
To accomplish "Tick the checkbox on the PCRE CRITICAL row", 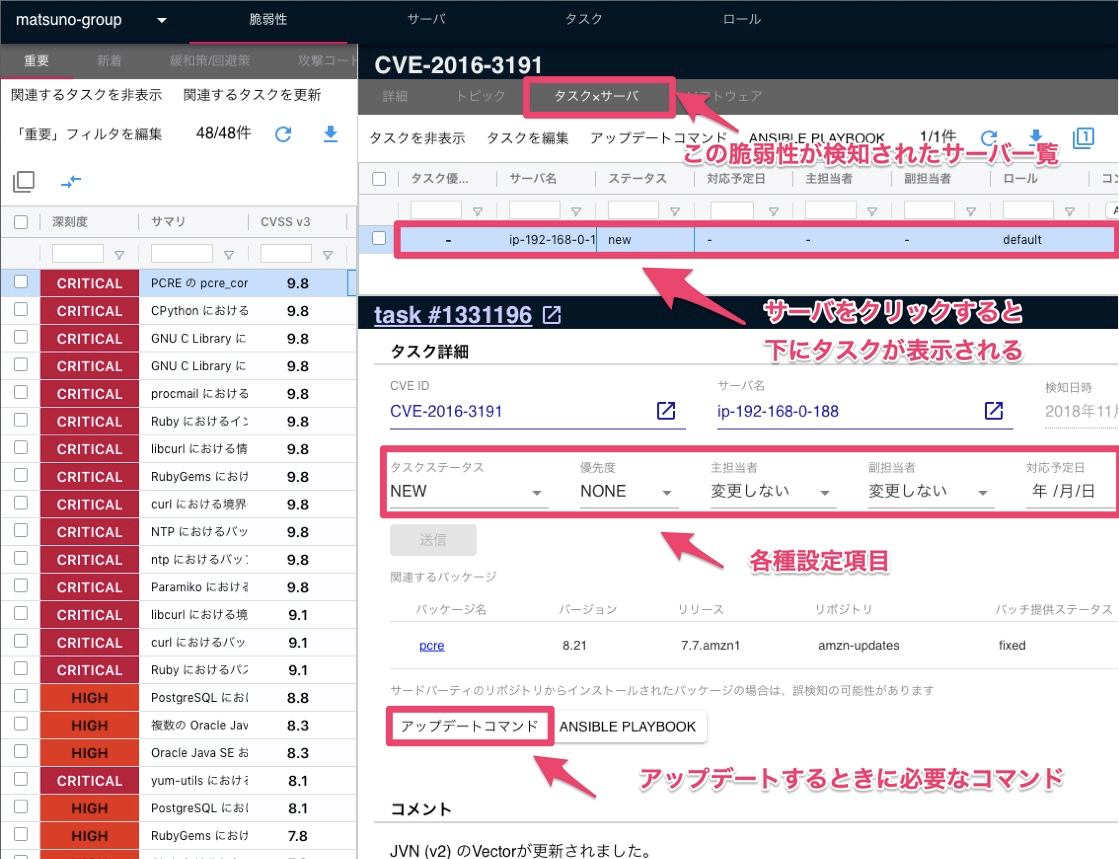I will pyautogui.click(x=20, y=283).
